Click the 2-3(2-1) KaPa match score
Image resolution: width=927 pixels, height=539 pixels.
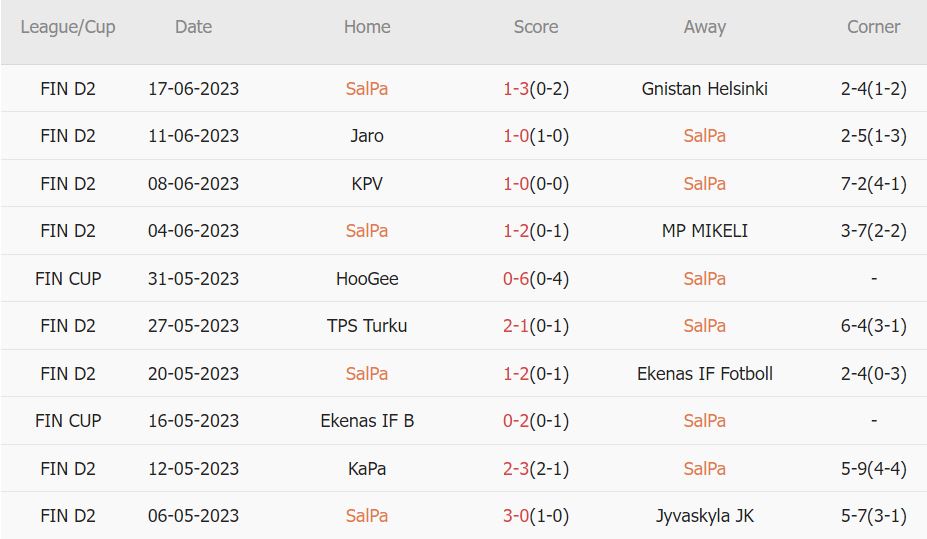[536, 468]
